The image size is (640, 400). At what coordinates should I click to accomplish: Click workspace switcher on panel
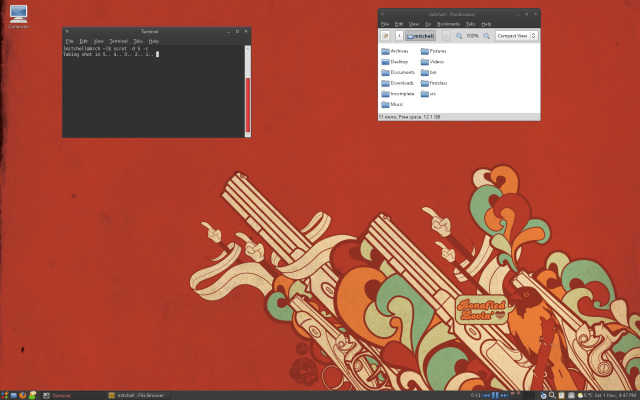pos(522,396)
